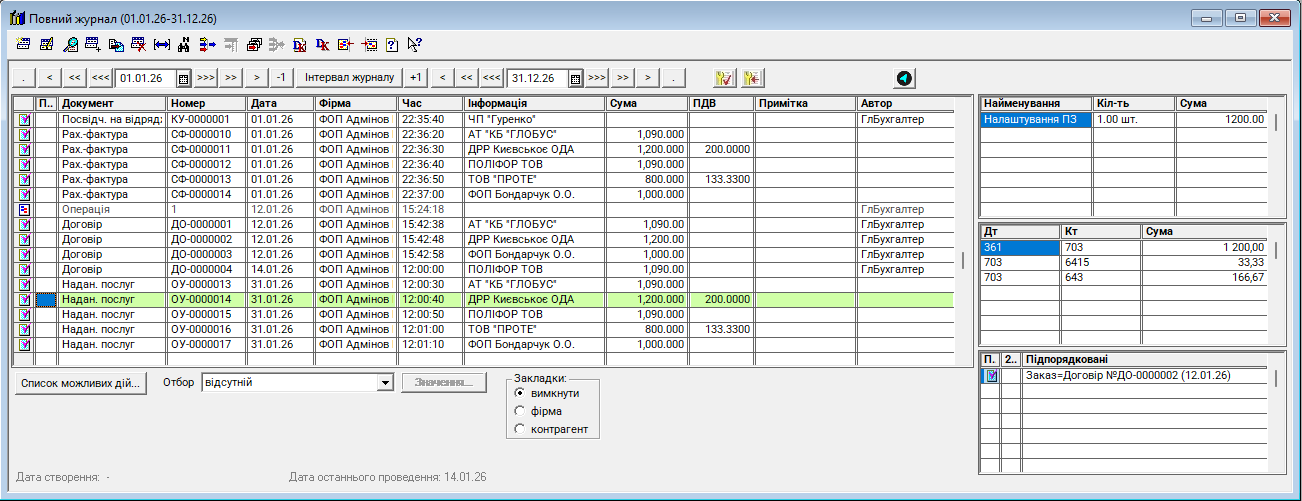Image resolution: width=1302 pixels, height=501 pixels.
Task: Select the 'фірма' bookmarks radio button
Action: pyautogui.click(x=519, y=411)
